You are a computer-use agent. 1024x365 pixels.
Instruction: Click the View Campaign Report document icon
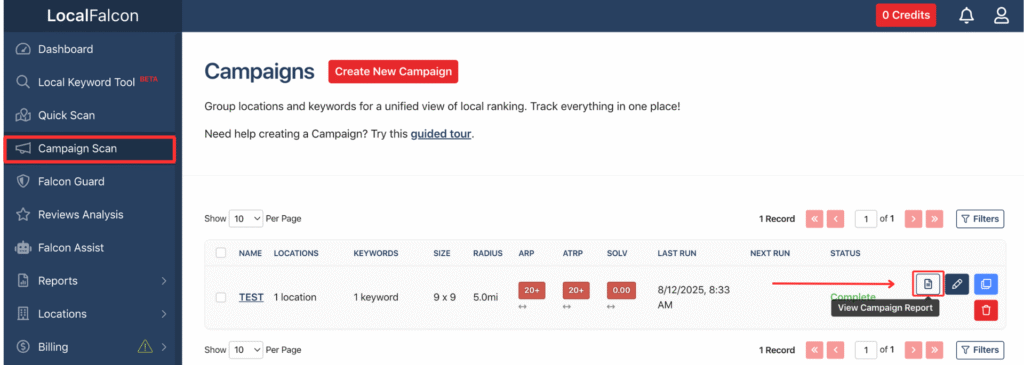pos(927,284)
